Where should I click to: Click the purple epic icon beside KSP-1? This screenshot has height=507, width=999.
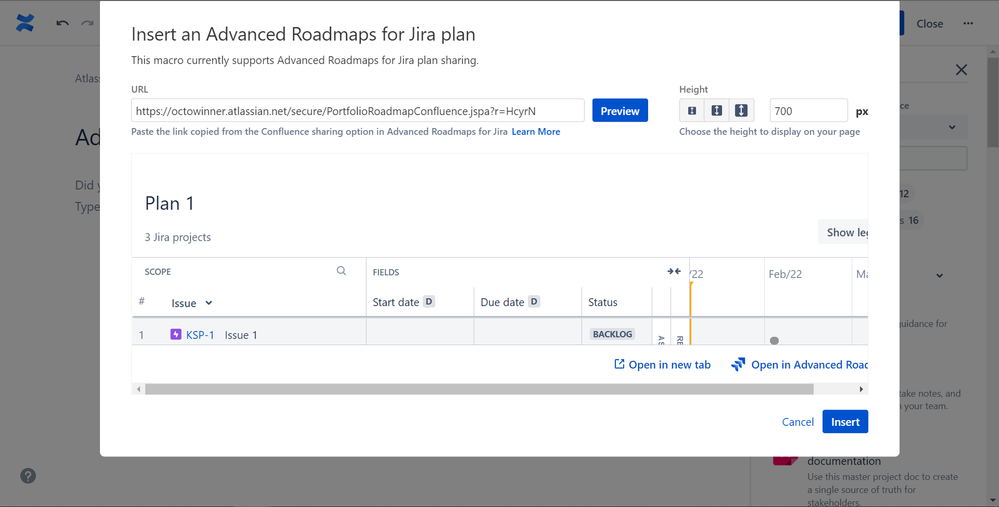(x=176, y=334)
